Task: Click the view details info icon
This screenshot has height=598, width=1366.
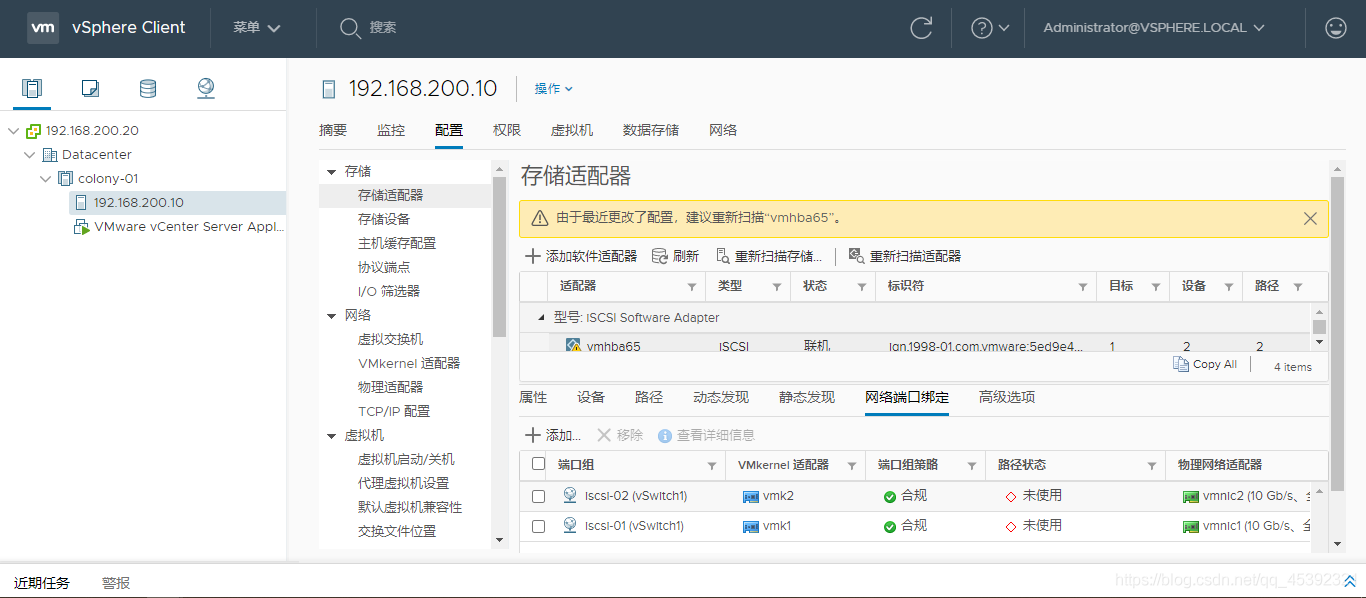Action: 665,436
